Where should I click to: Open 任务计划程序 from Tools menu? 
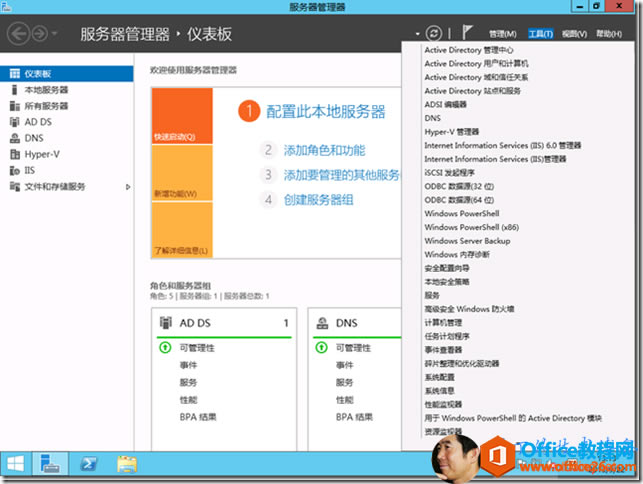click(447, 336)
